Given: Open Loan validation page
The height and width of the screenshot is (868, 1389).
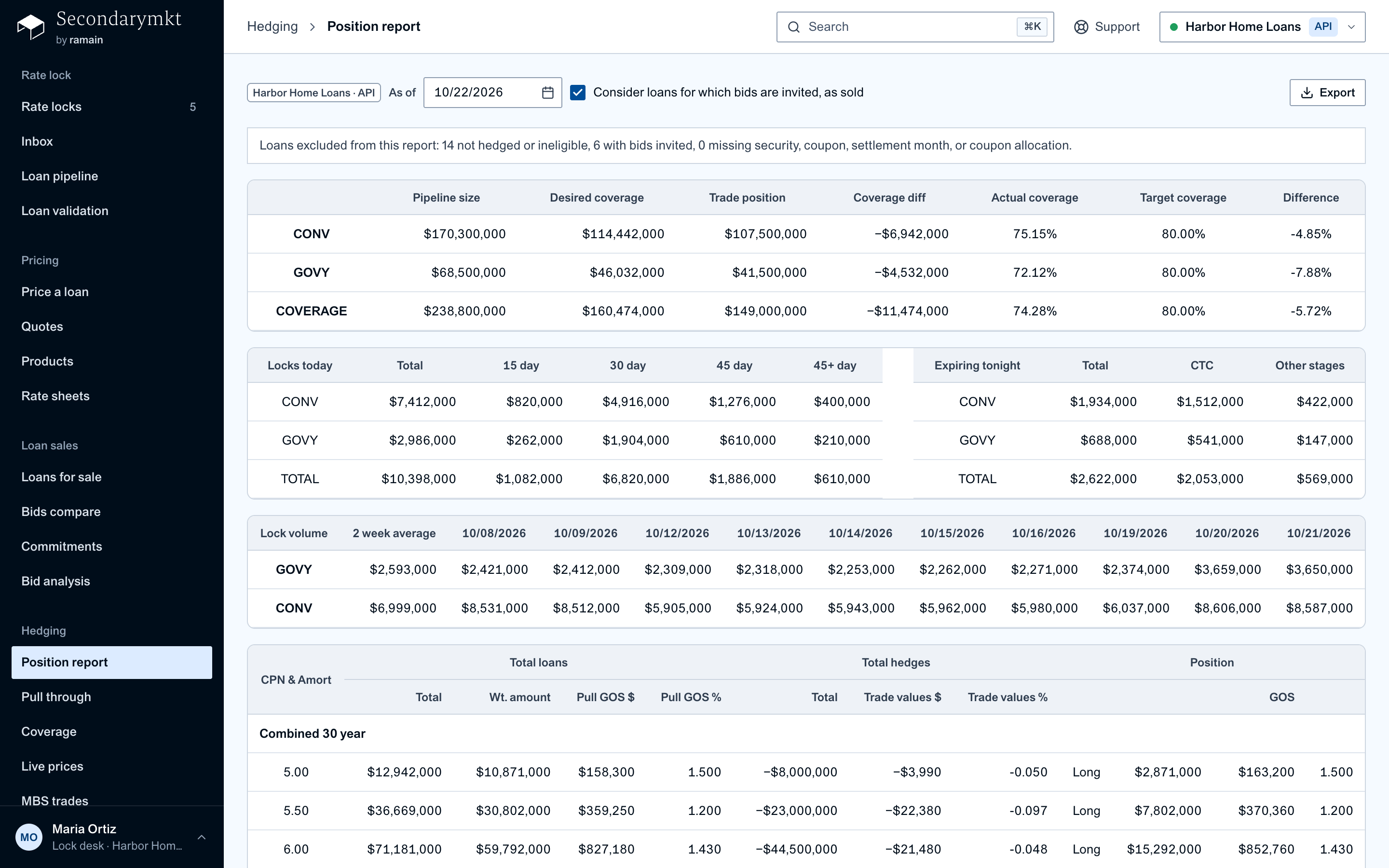Looking at the screenshot, I should [x=112, y=211].
